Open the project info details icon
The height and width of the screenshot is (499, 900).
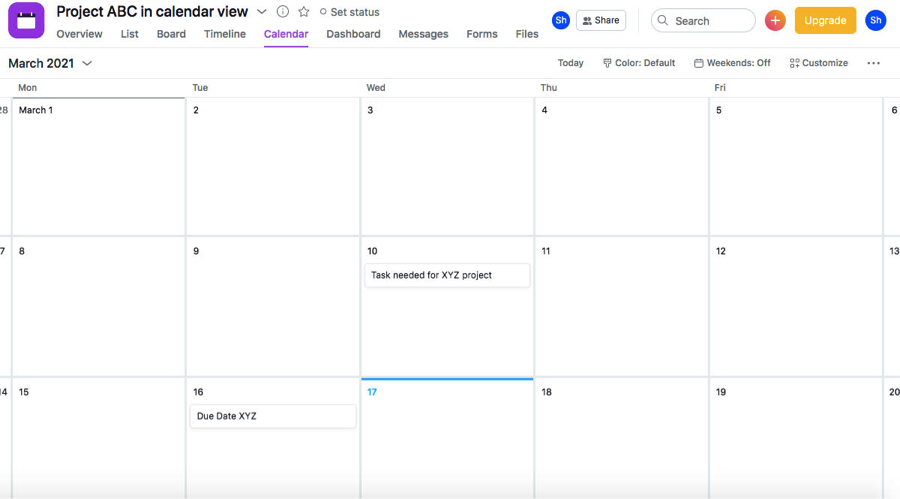coord(283,12)
